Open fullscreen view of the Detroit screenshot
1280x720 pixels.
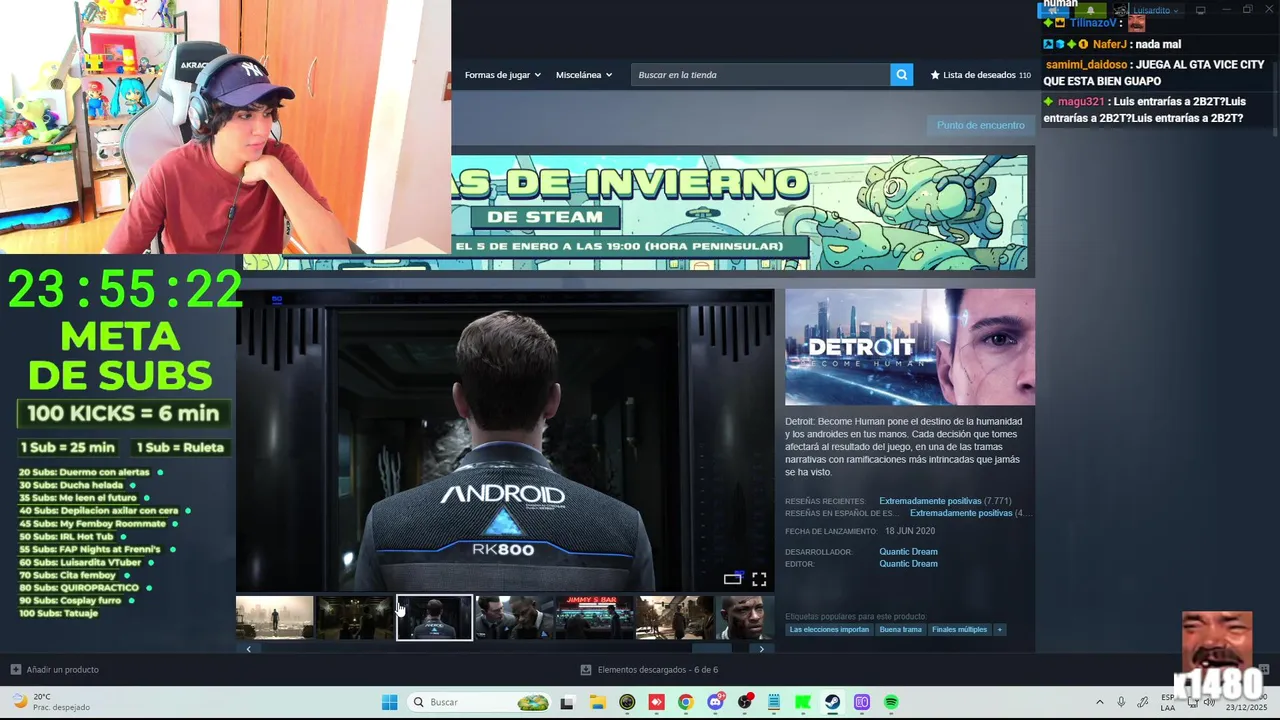pos(759,579)
